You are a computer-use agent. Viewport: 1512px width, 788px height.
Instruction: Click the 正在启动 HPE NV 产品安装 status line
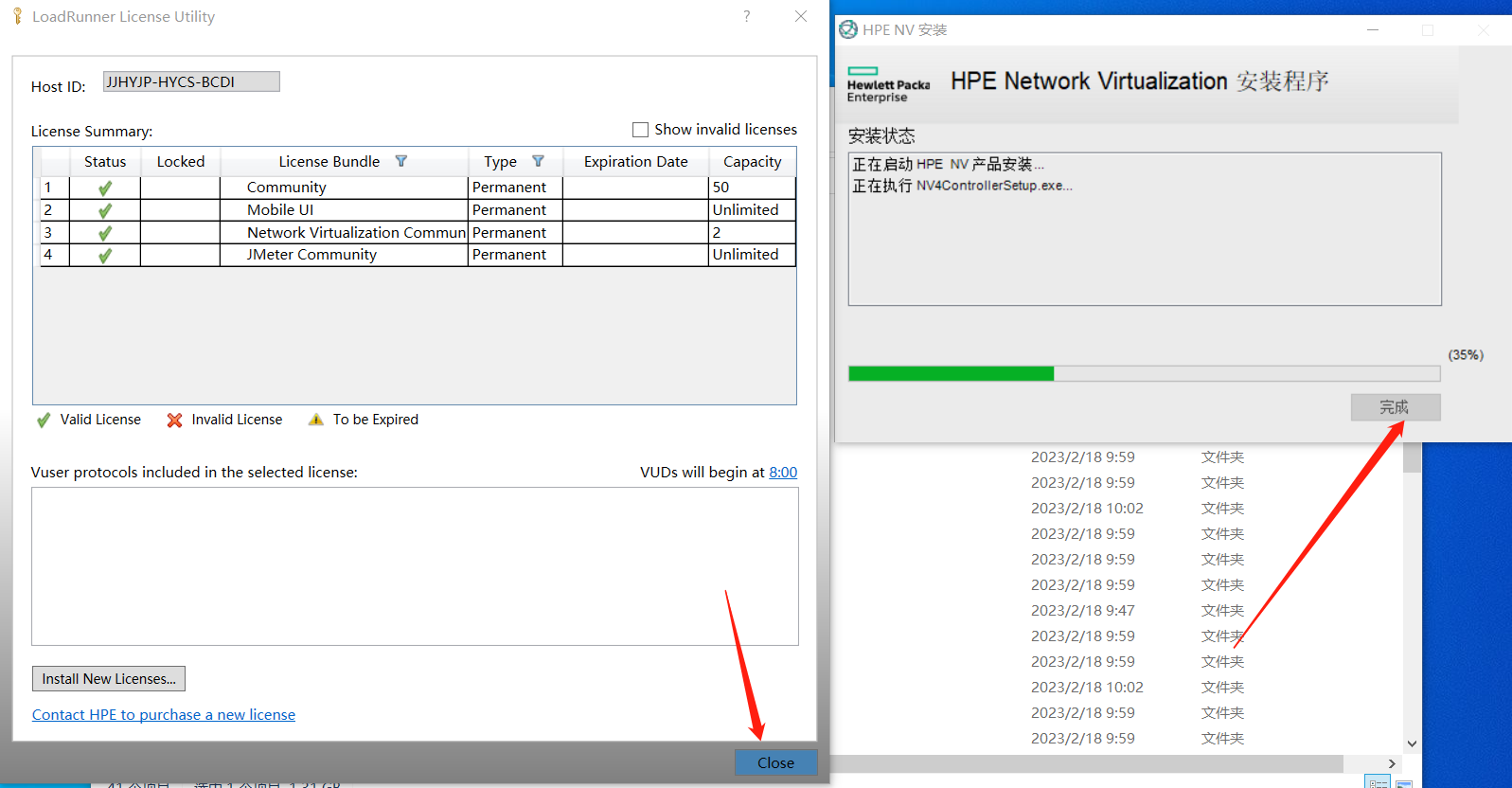click(948, 165)
